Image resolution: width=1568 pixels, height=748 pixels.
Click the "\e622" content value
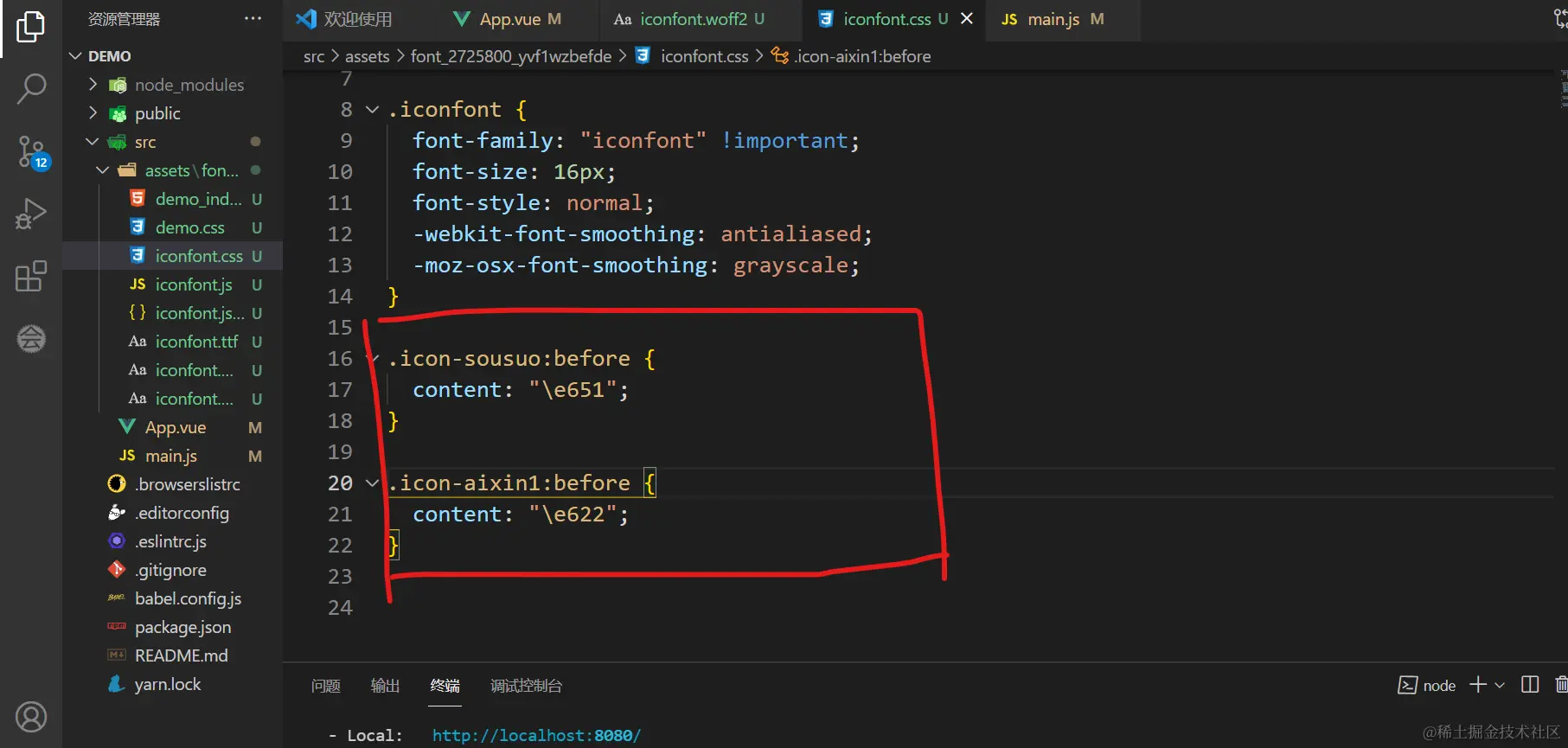tap(573, 515)
